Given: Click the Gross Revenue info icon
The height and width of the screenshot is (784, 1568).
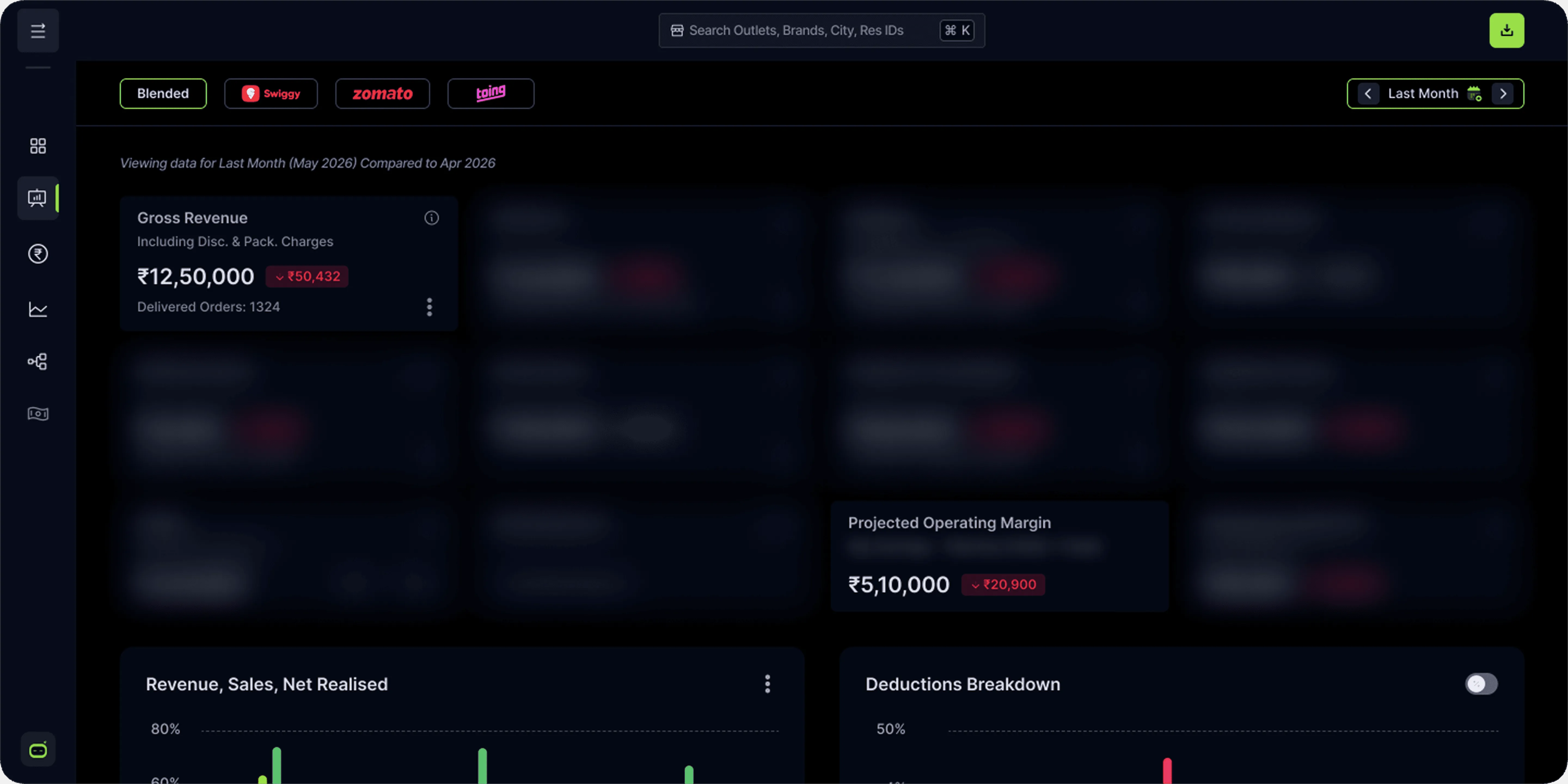Looking at the screenshot, I should 431,218.
